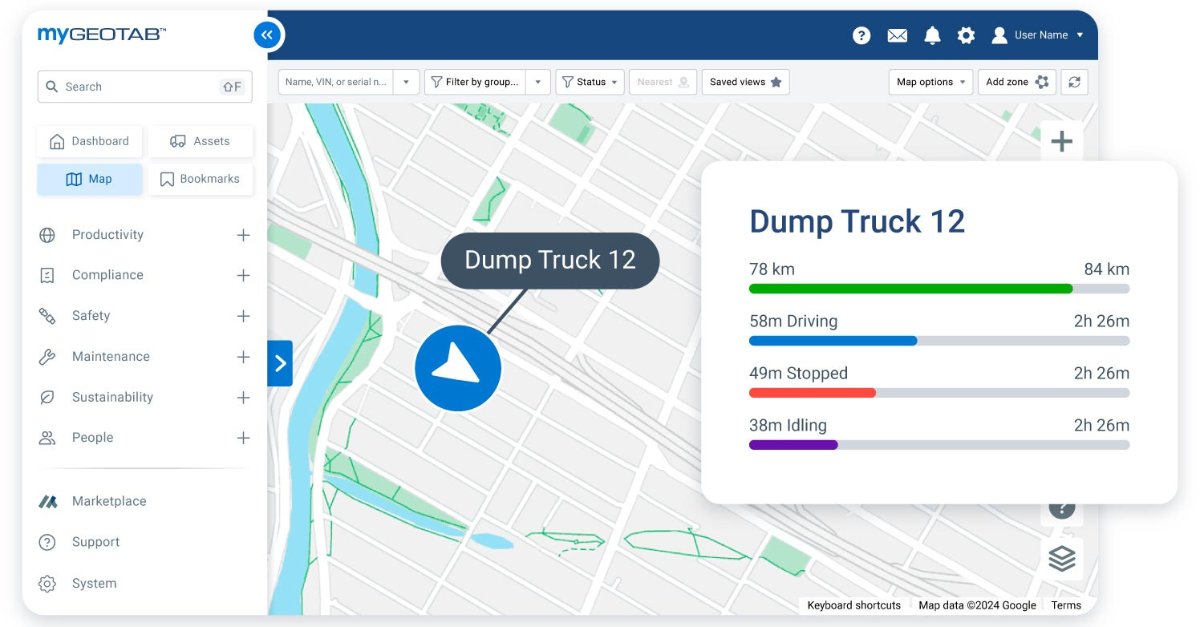Expand Compliance with plus button
The width and height of the screenshot is (1200, 627).
pos(243,275)
